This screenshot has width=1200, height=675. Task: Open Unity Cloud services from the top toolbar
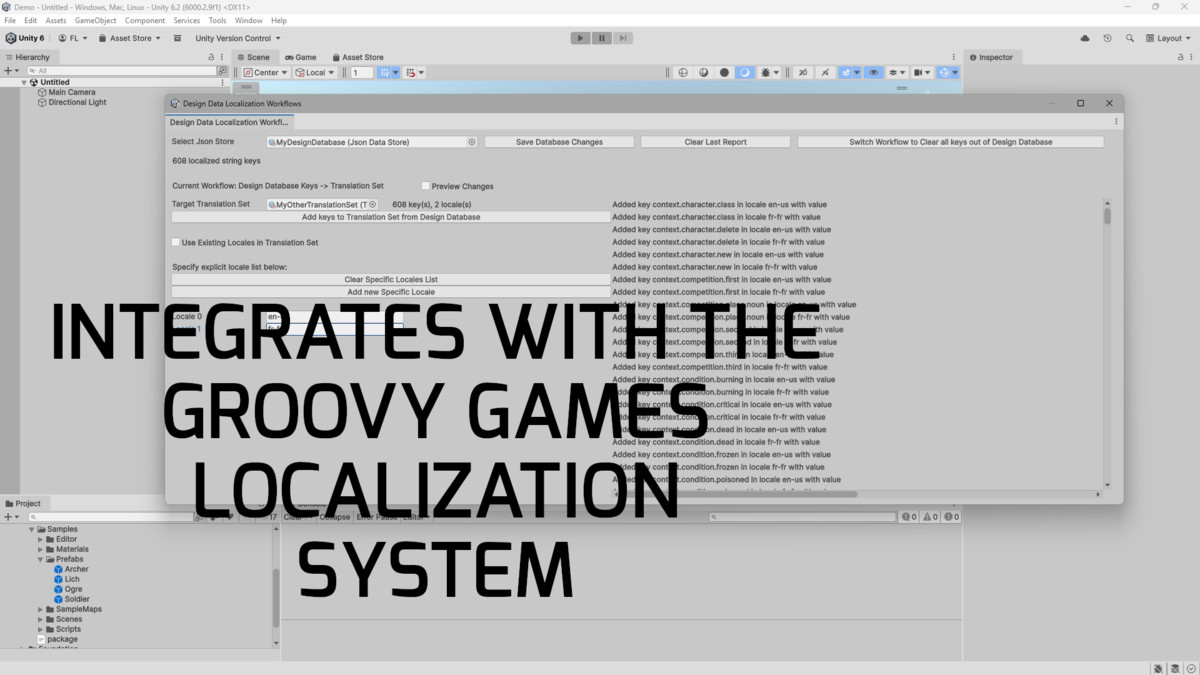(1084, 37)
